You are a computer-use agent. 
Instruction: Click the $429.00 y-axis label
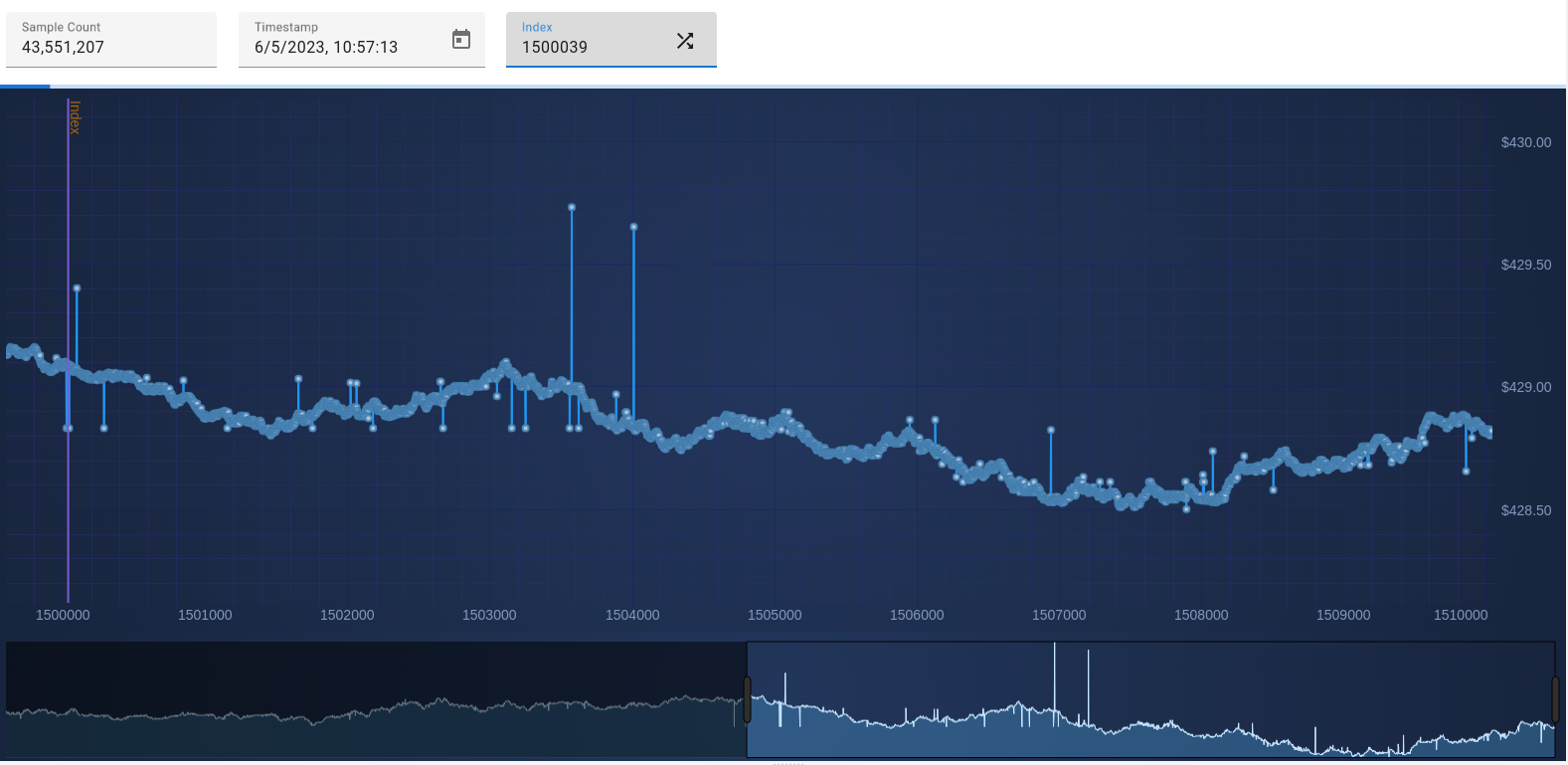1525,387
